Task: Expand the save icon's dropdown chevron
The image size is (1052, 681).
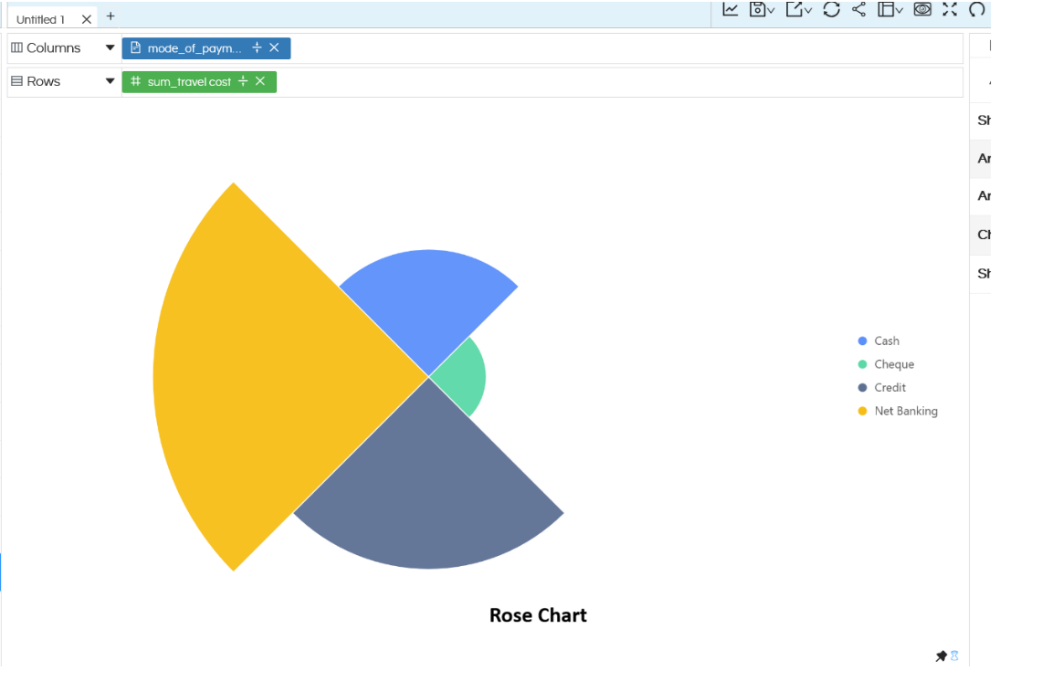Action: point(772,10)
